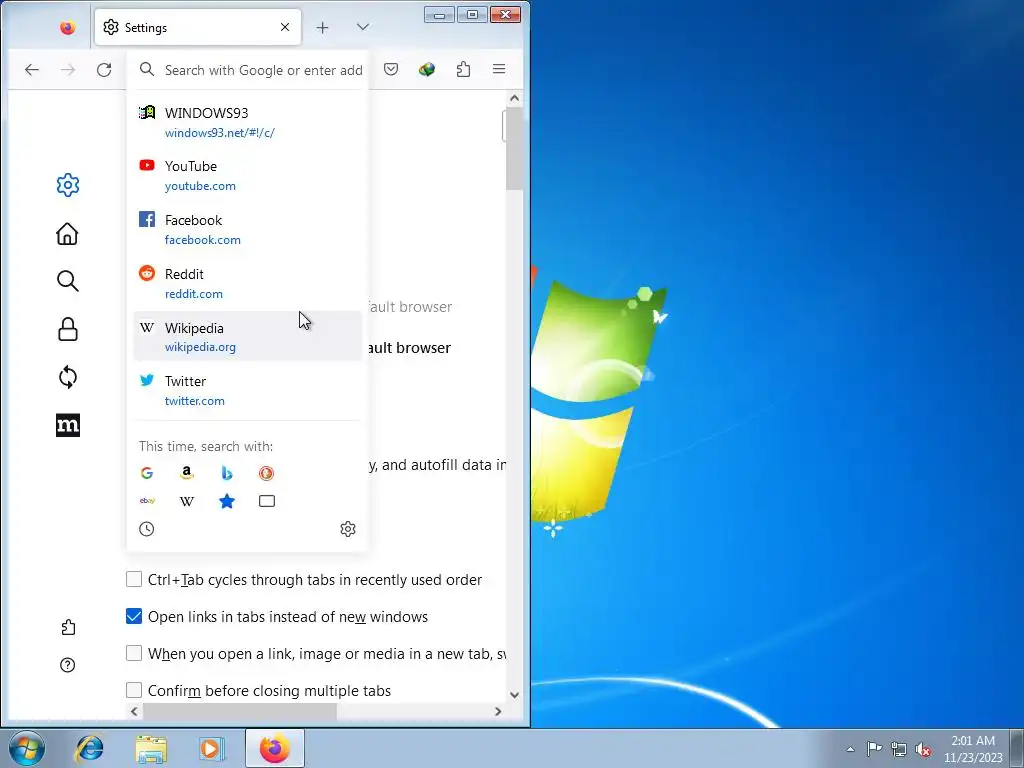Search open tabs using the tab icon
The width and height of the screenshot is (1024, 768).
click(x=266, y=501)
